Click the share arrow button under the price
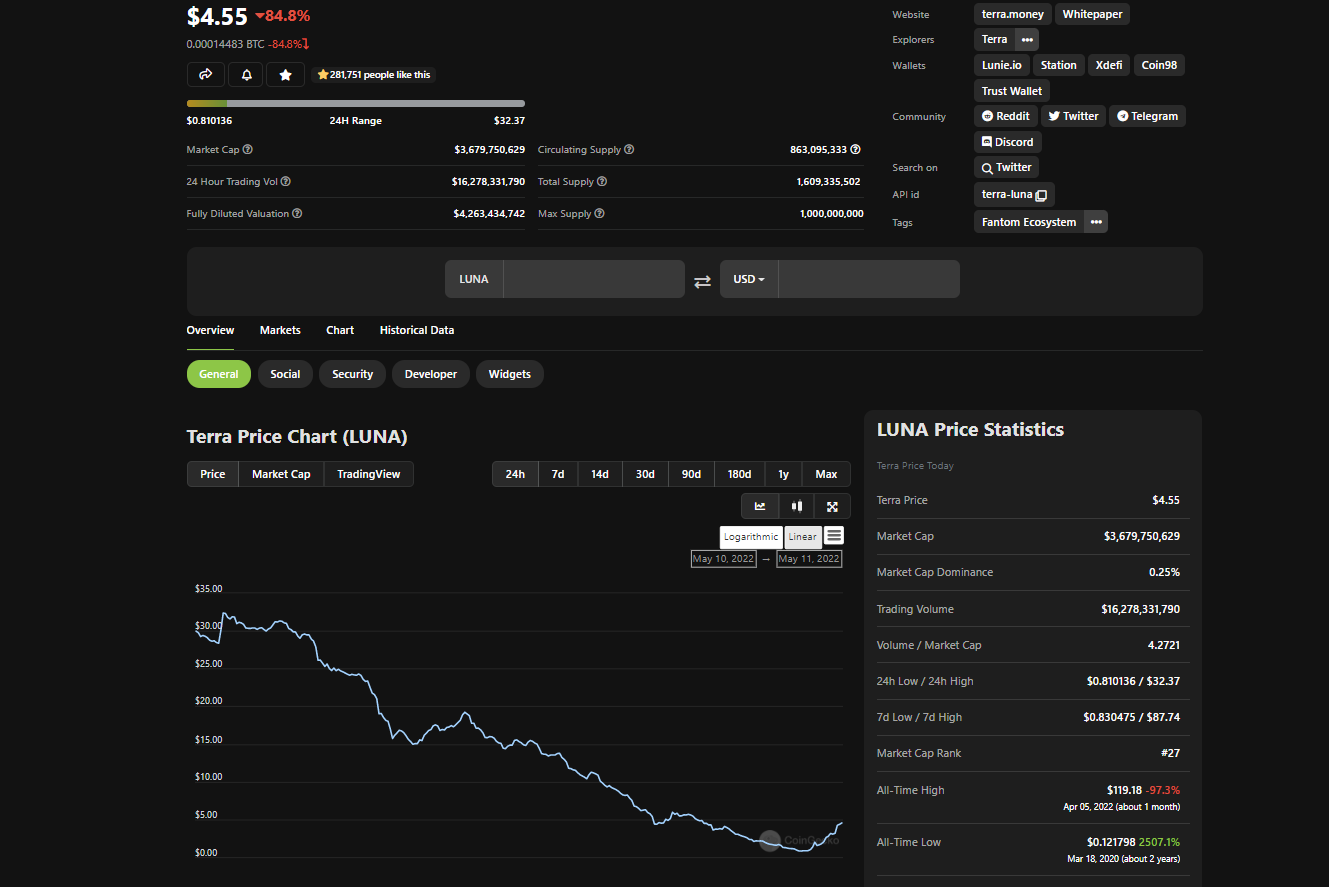Viewport: 1329px width, 887px height. pyautogui.click(x=206, y=74)
